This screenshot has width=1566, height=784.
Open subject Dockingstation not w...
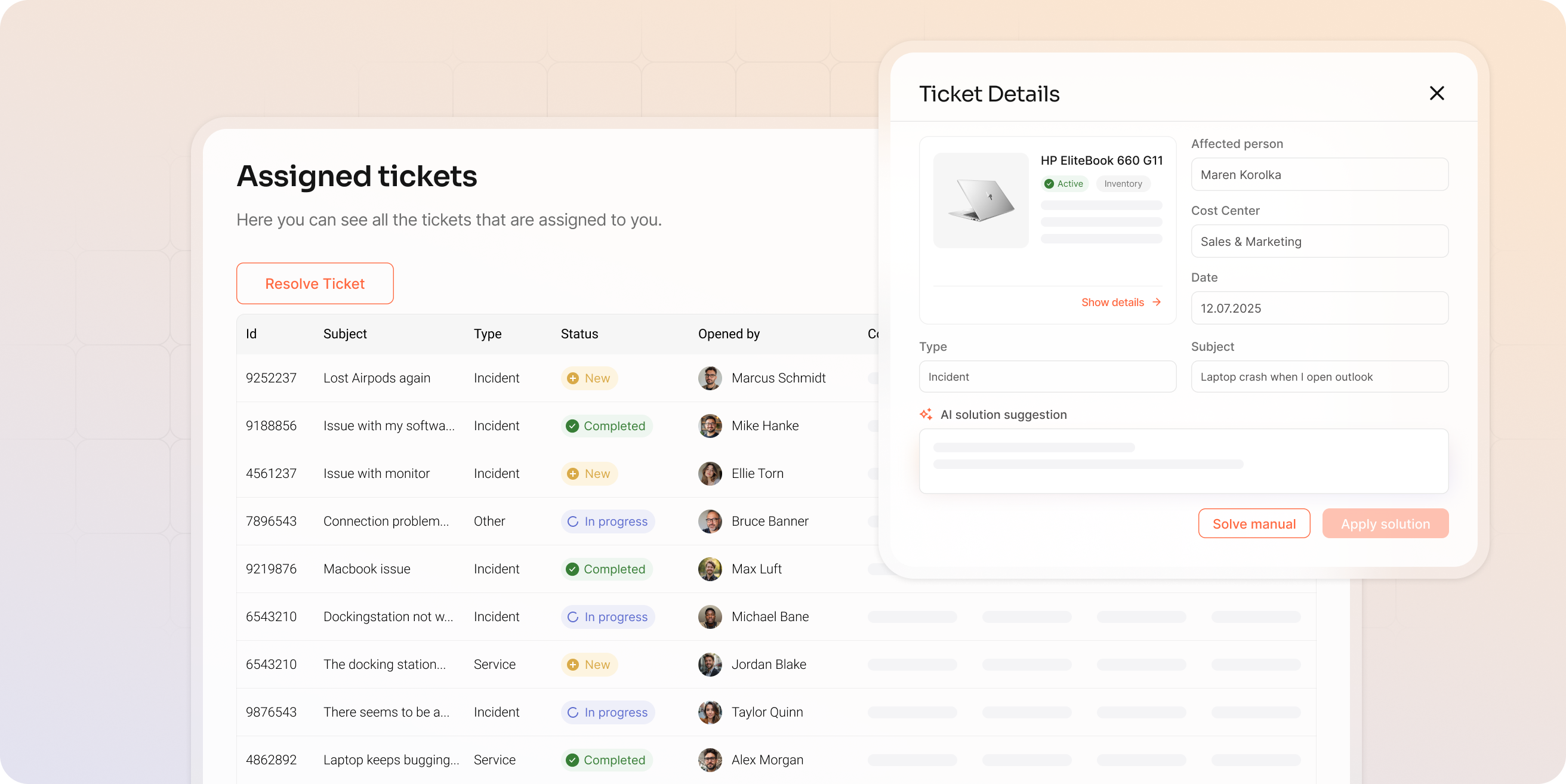(388, 617)
